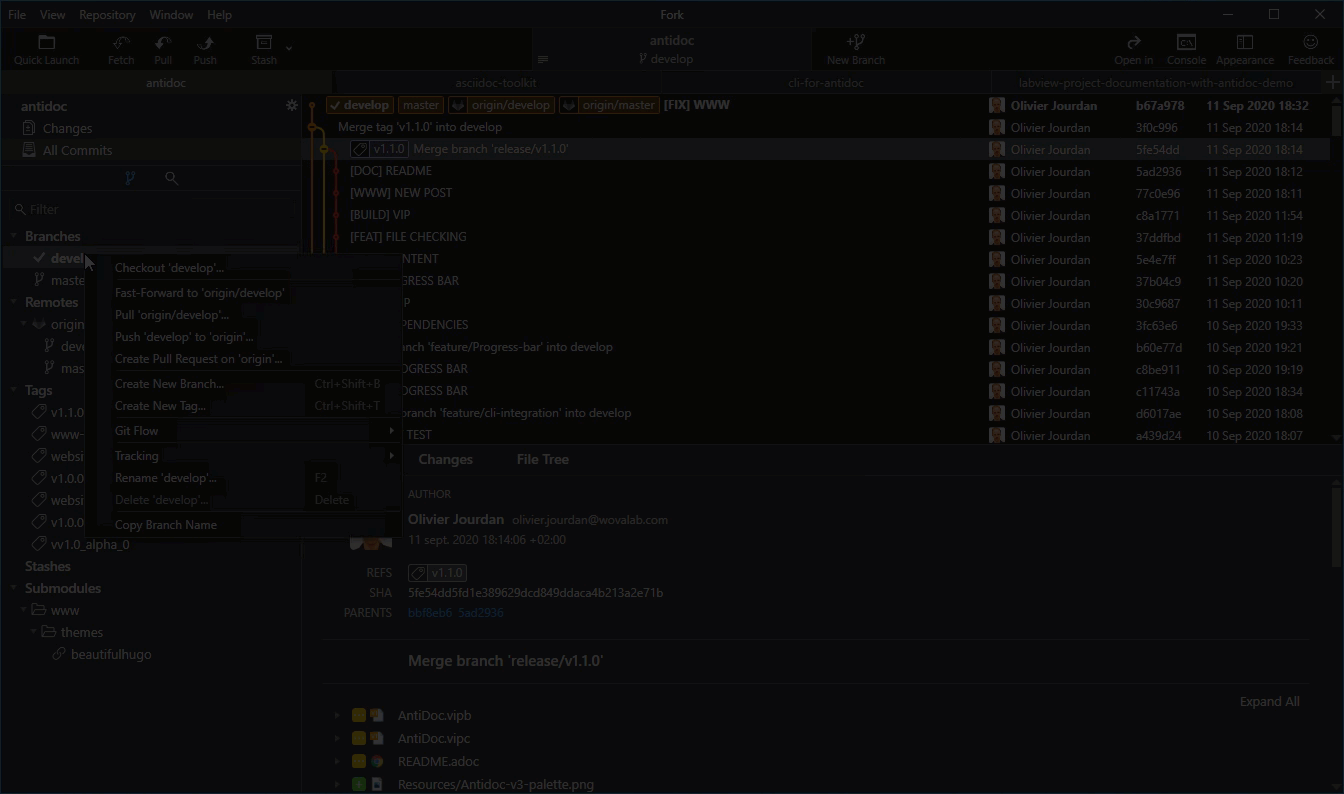
Task: Select the Stashes section
Action: coord(48,566)
